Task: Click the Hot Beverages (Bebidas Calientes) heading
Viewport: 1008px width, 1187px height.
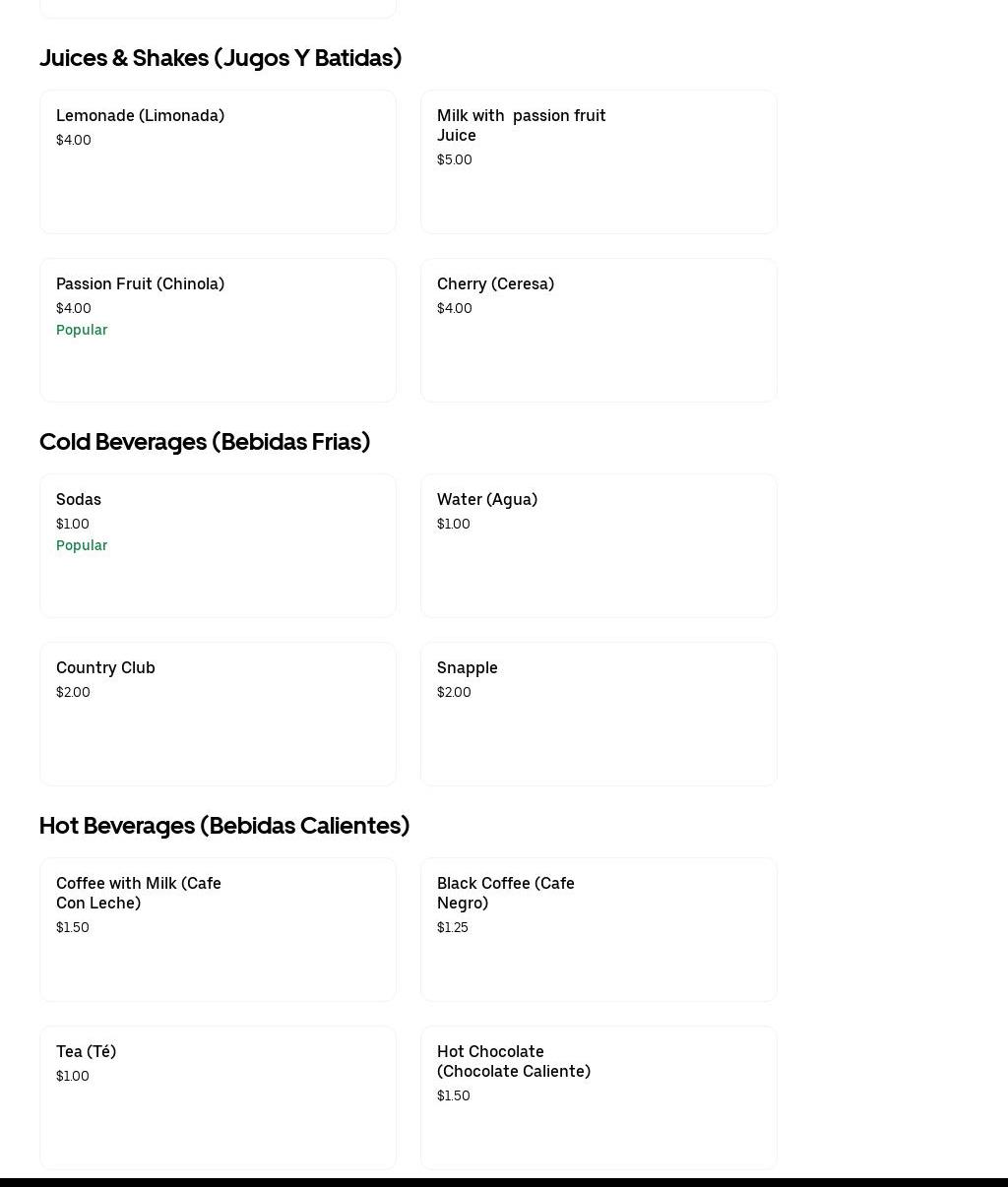Action: 224,826
